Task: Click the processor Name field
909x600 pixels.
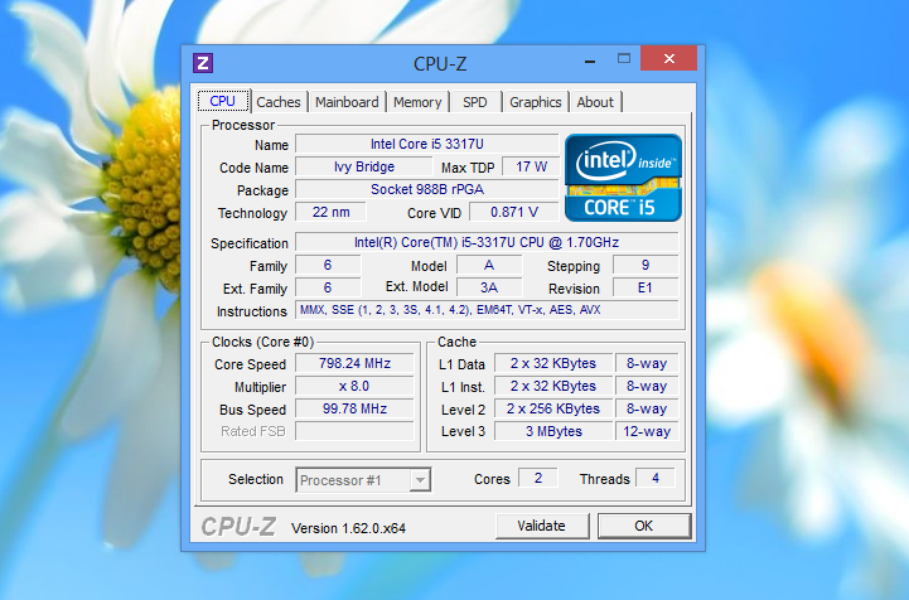Action: (427, 145)
